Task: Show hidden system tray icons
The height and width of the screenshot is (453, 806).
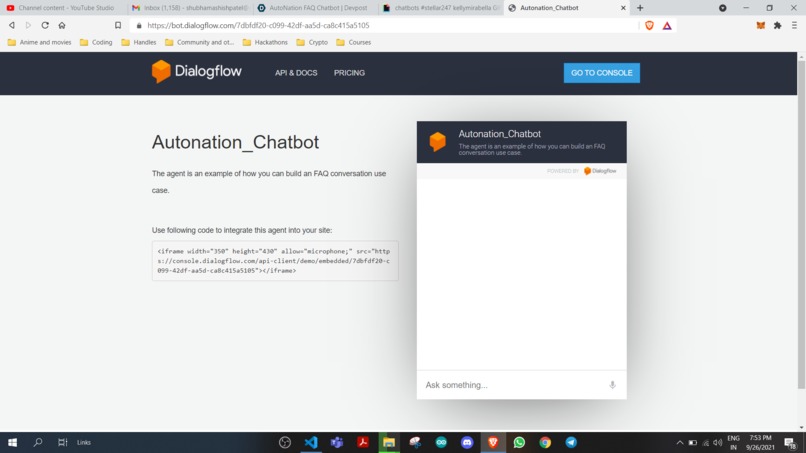Action: 680,443
